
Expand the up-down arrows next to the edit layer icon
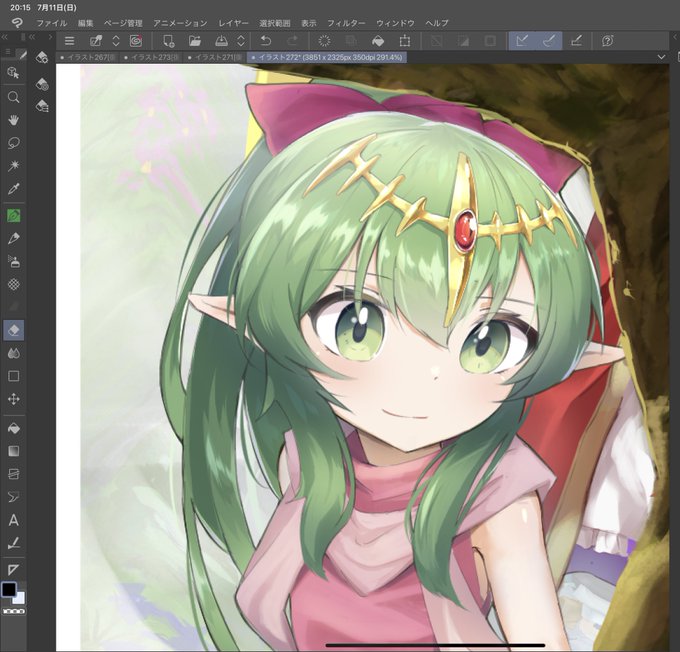point(116,41)
